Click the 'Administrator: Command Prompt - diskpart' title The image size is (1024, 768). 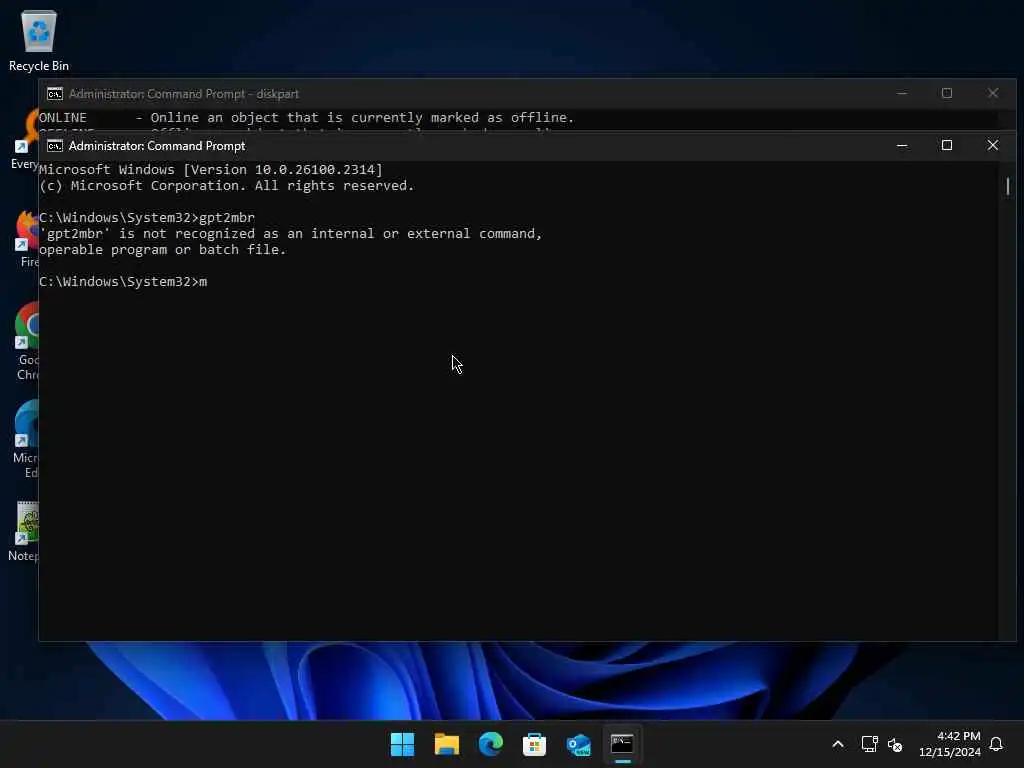point(184,94)
